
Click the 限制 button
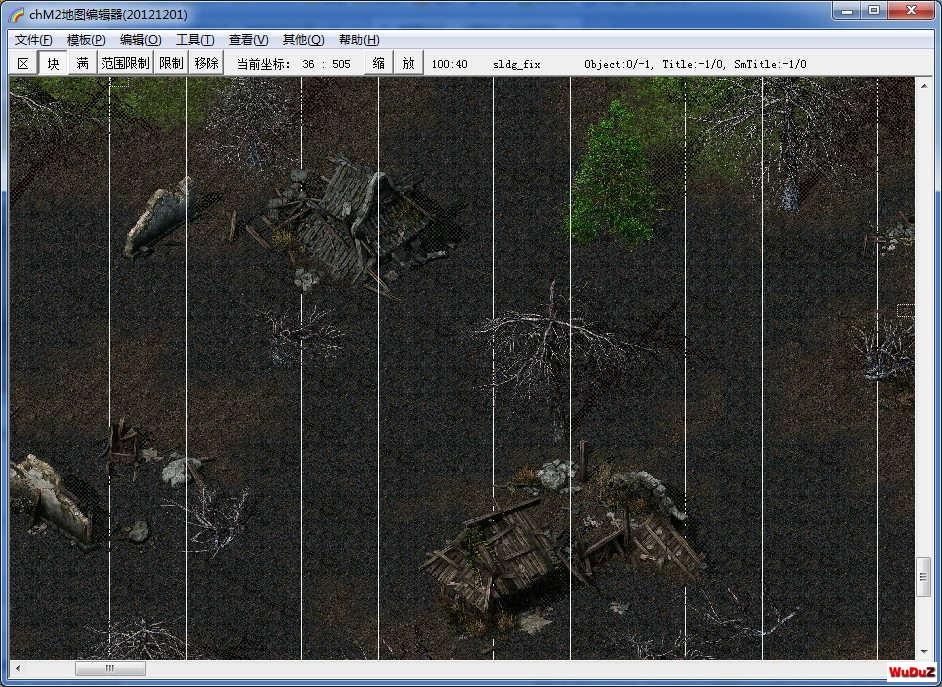[171, 63]
